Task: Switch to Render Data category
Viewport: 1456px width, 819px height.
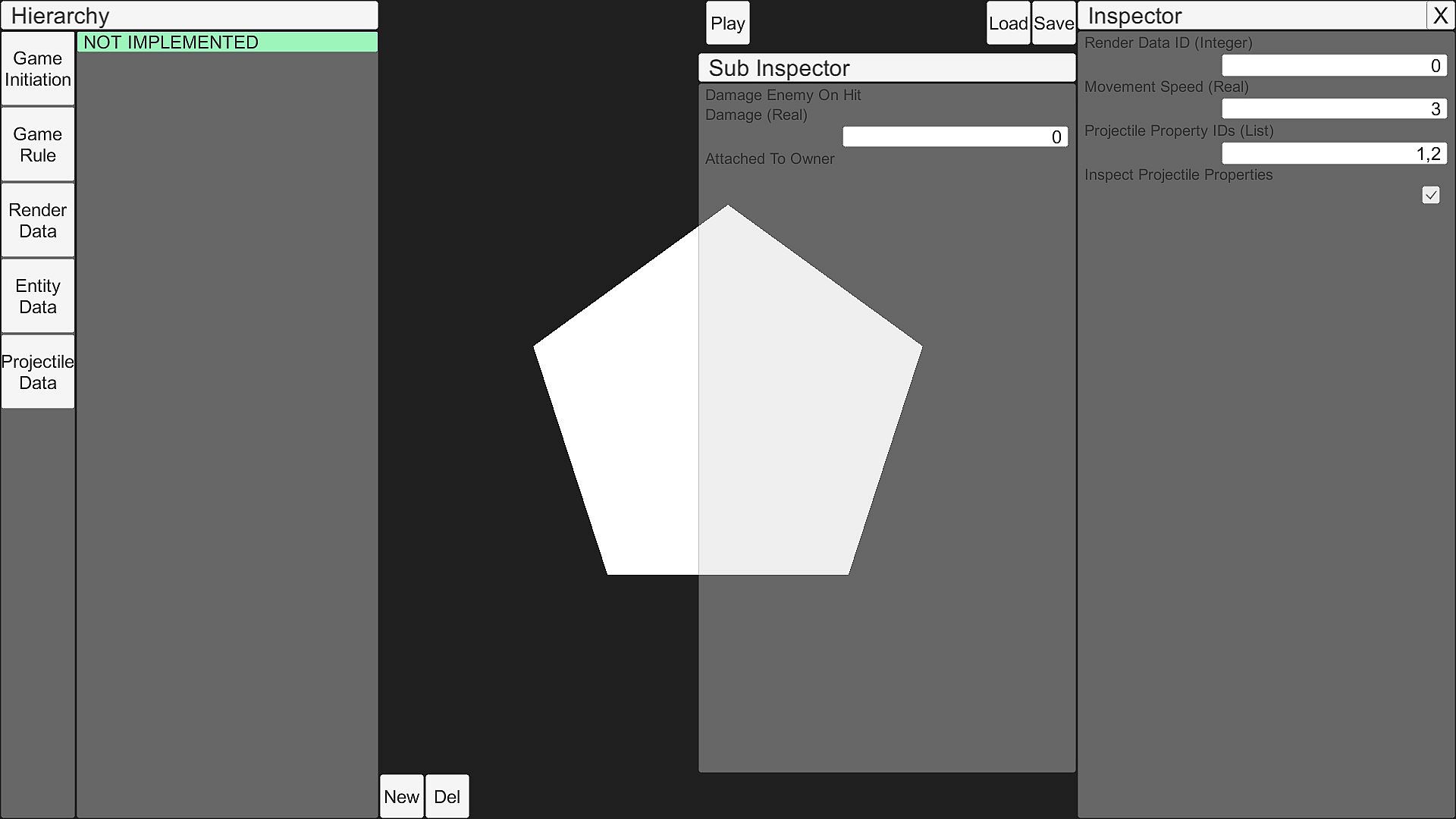Action: [38, 221]
